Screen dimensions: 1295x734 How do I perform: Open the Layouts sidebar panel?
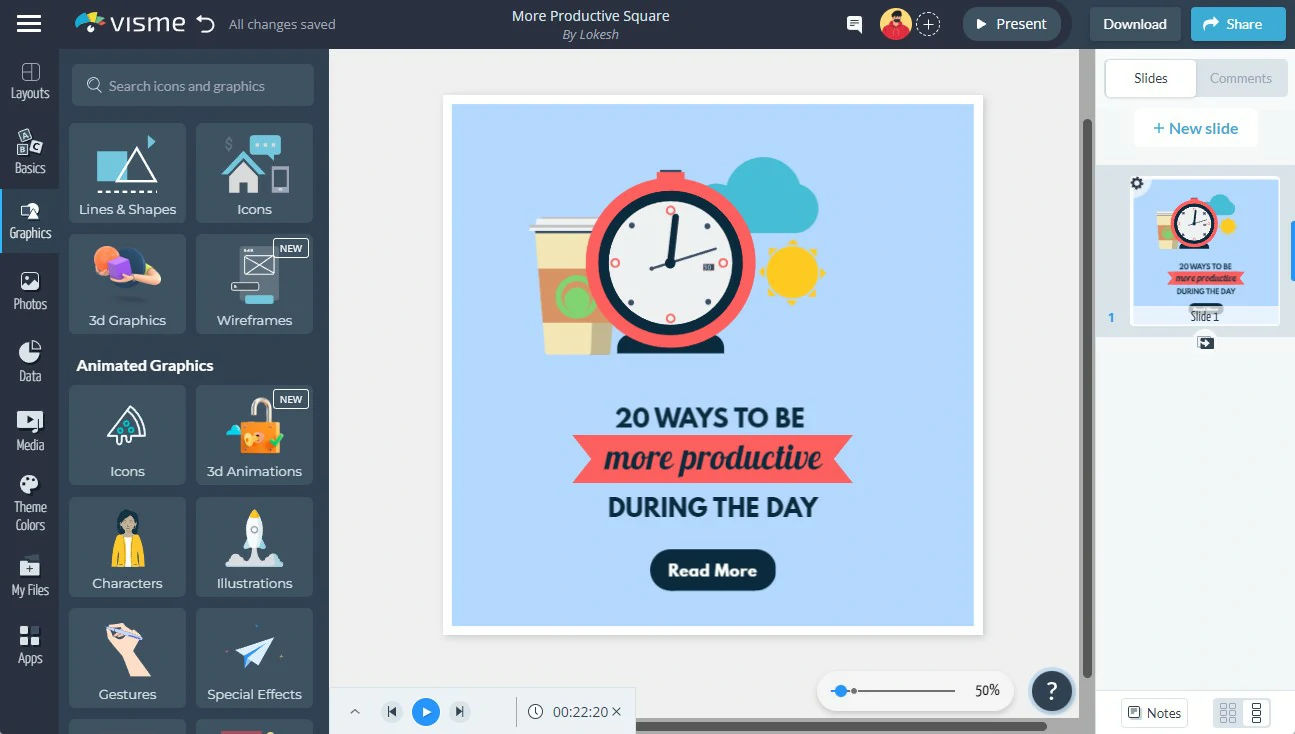[x=30, y=81]
